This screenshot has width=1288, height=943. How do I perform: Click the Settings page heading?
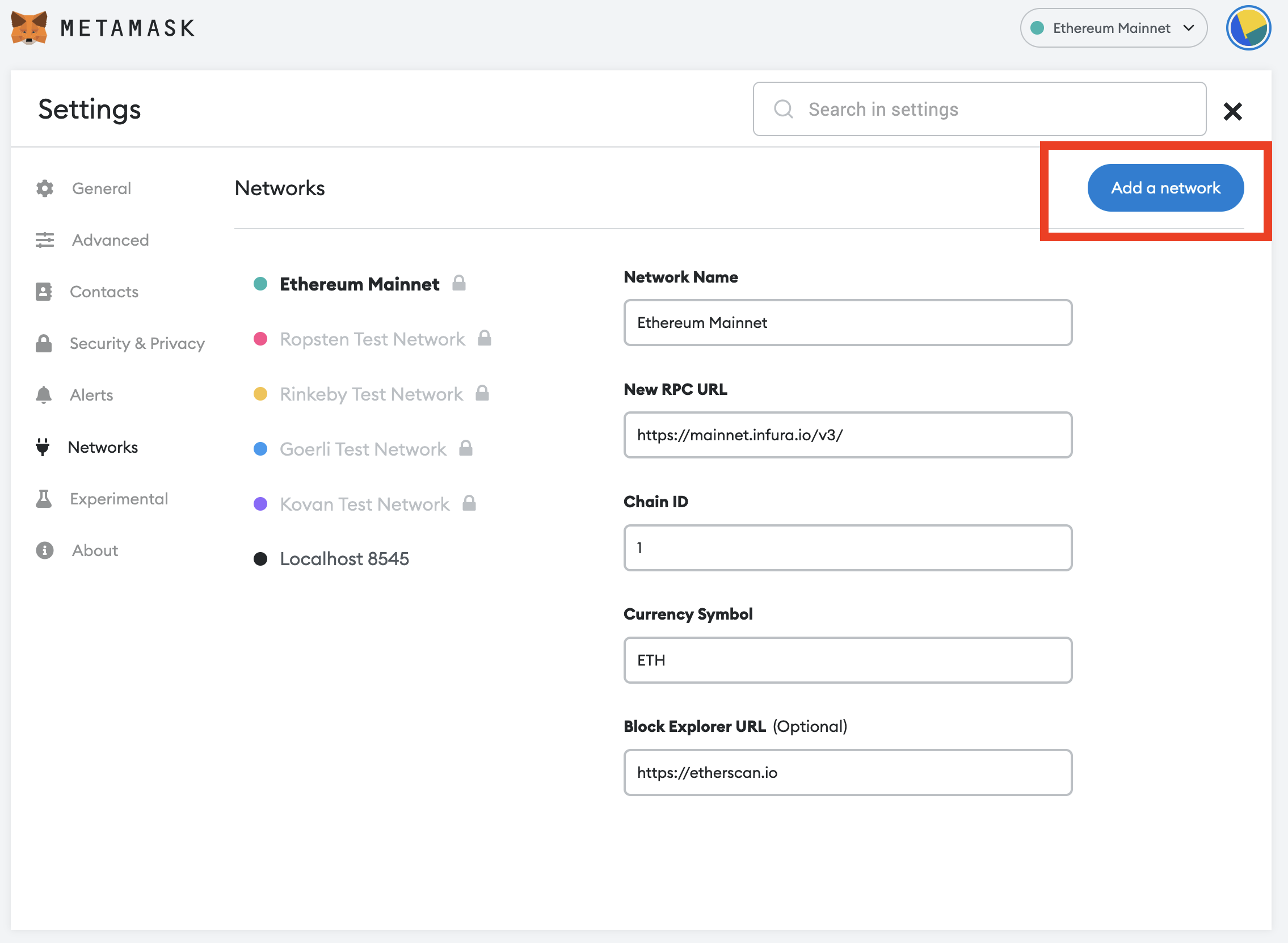(x=90, y=109)
